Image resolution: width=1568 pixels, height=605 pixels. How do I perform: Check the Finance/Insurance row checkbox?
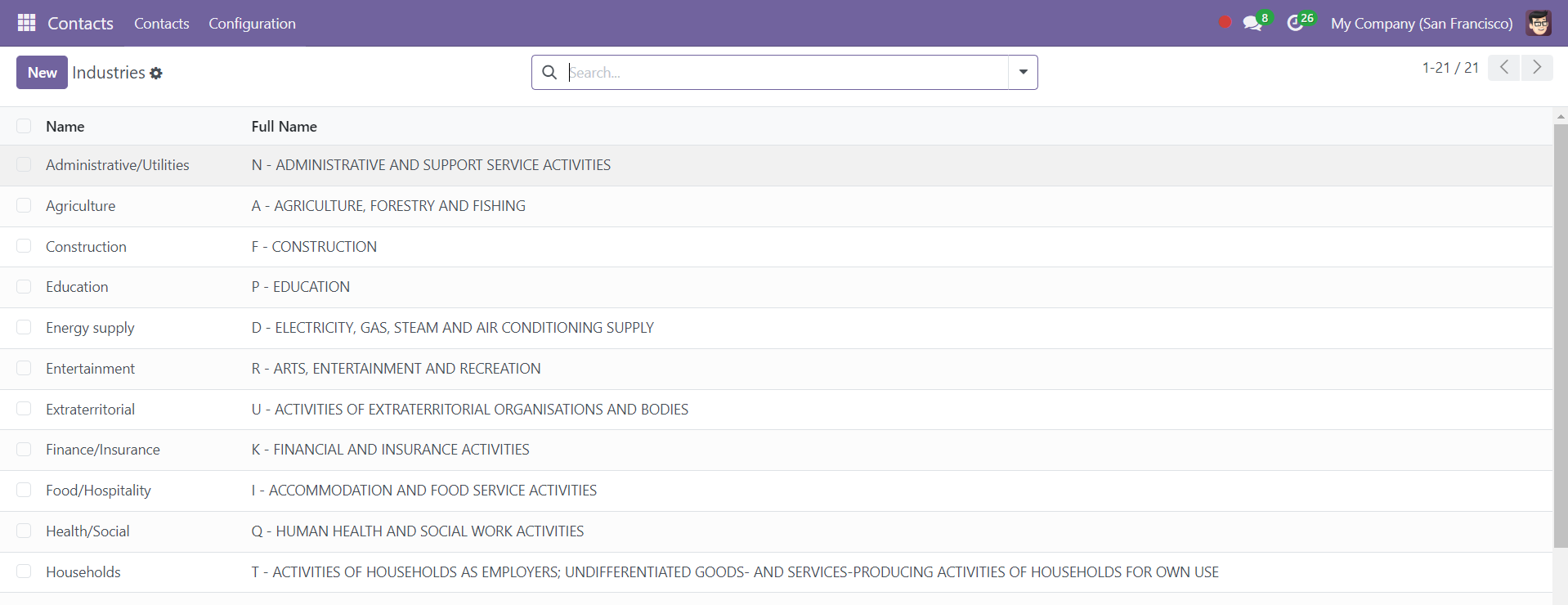point(24,450)
